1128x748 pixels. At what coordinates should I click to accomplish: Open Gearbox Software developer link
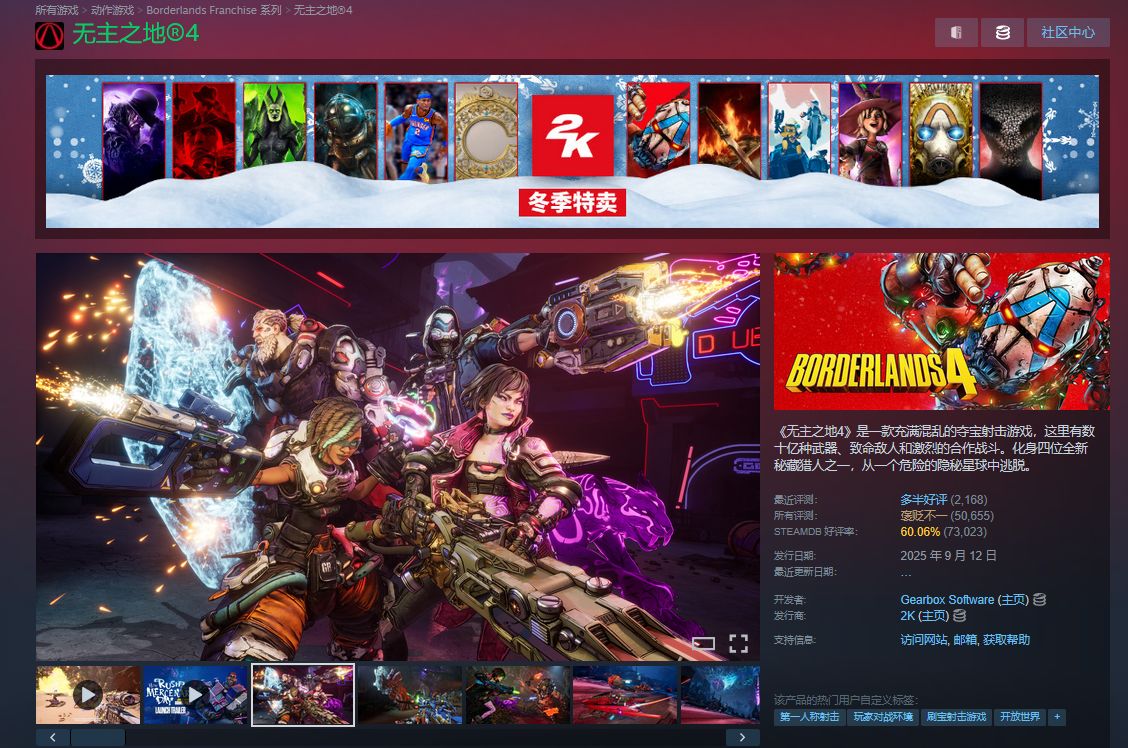pos(947,599)
